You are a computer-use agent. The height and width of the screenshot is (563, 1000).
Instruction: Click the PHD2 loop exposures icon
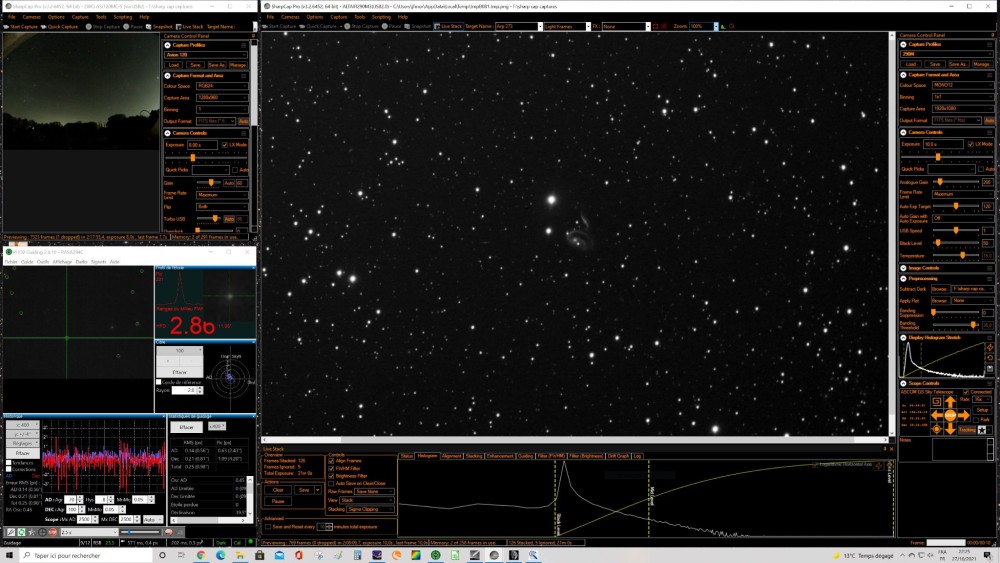pos(21,532)
